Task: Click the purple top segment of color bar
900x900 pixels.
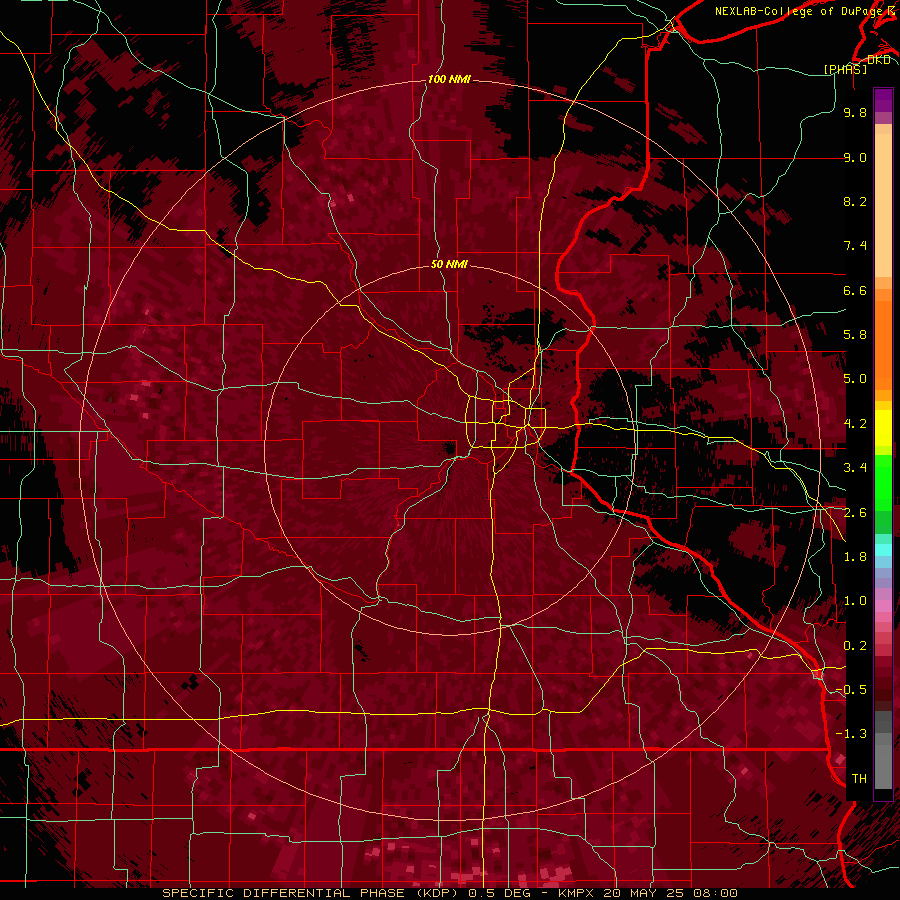Action: pos(883,100)
